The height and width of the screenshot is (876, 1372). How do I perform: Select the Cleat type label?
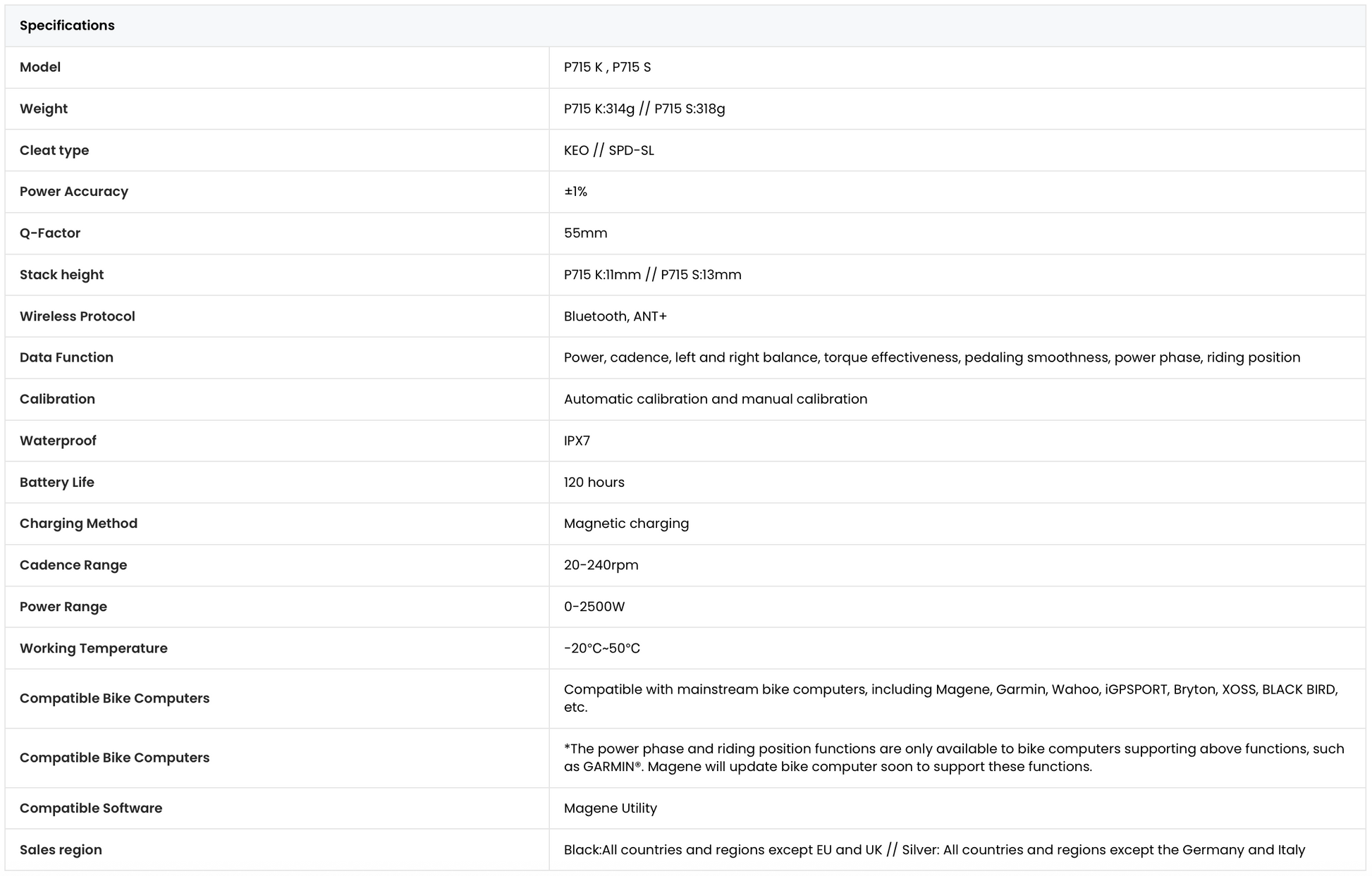(54, 150)
